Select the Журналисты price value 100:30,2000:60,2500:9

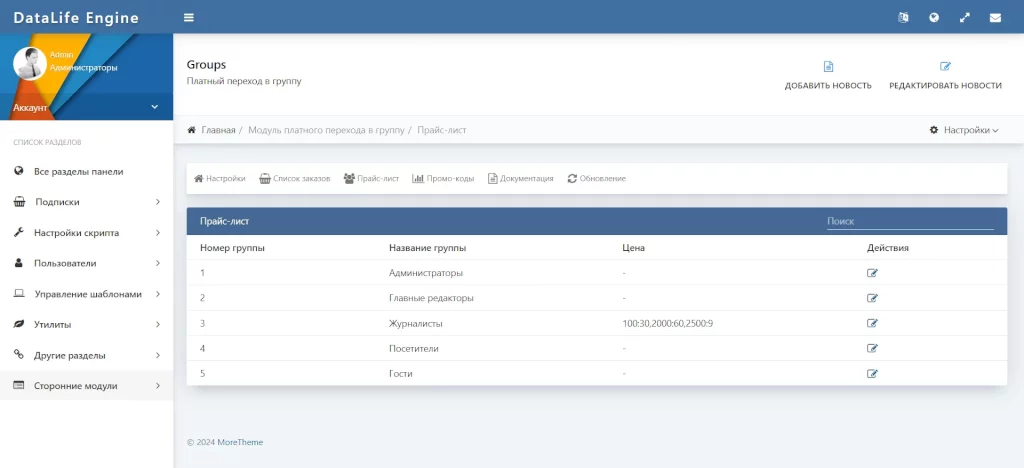pos(667,323)
